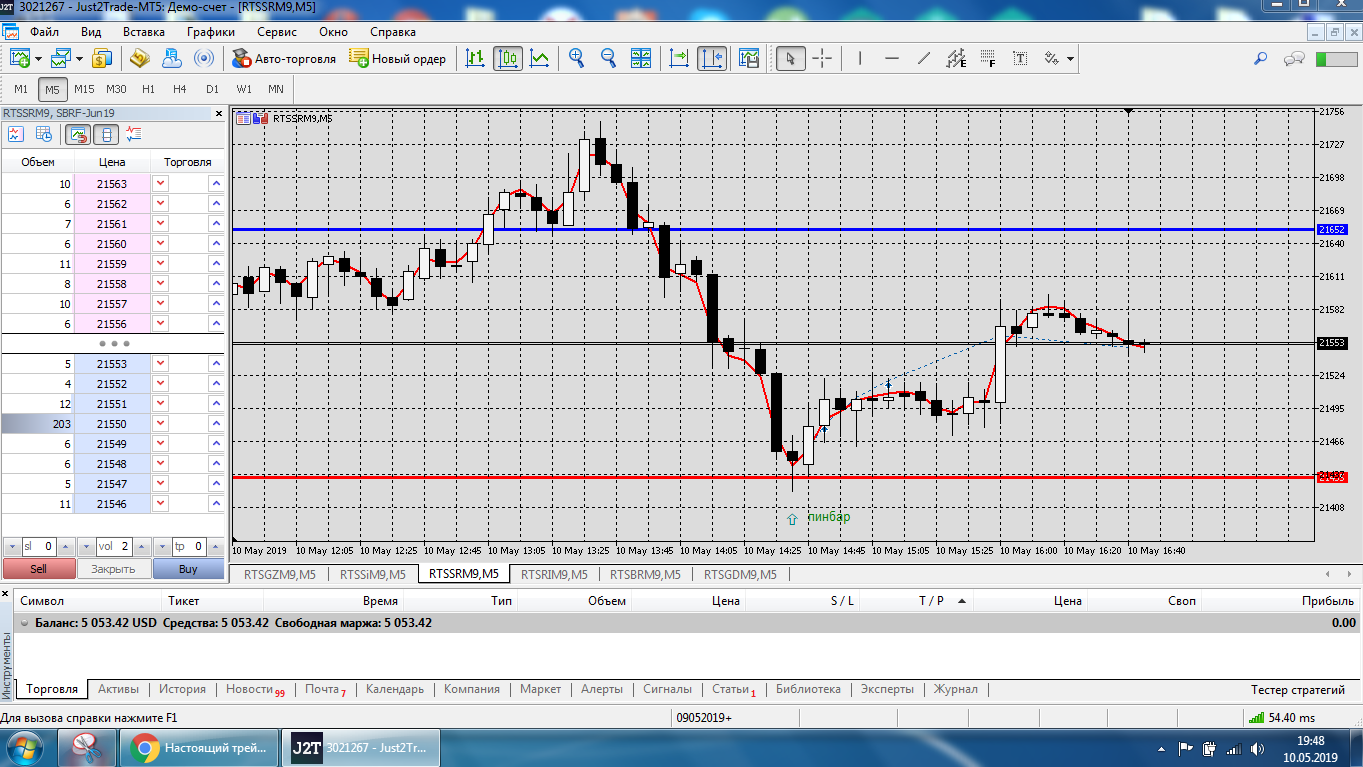Toggle chart auto scroll to latest bar
The image size is (1363, 767).
click(x=680, y=58)
